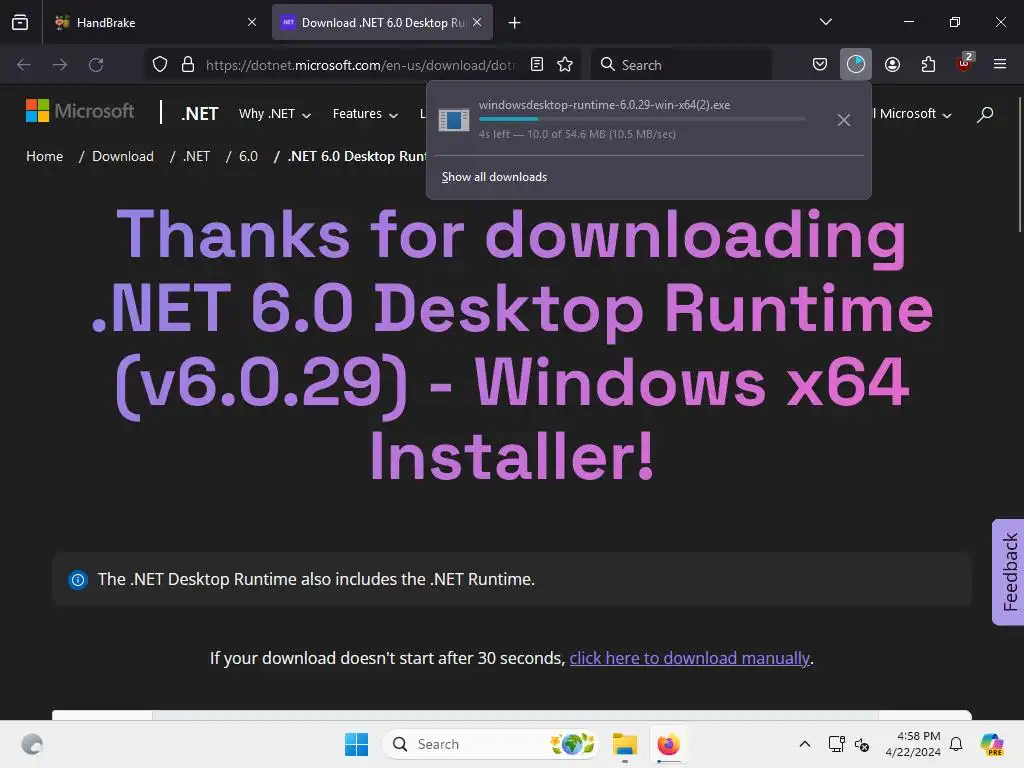Open the clock showing 4:58 PM

913,744
